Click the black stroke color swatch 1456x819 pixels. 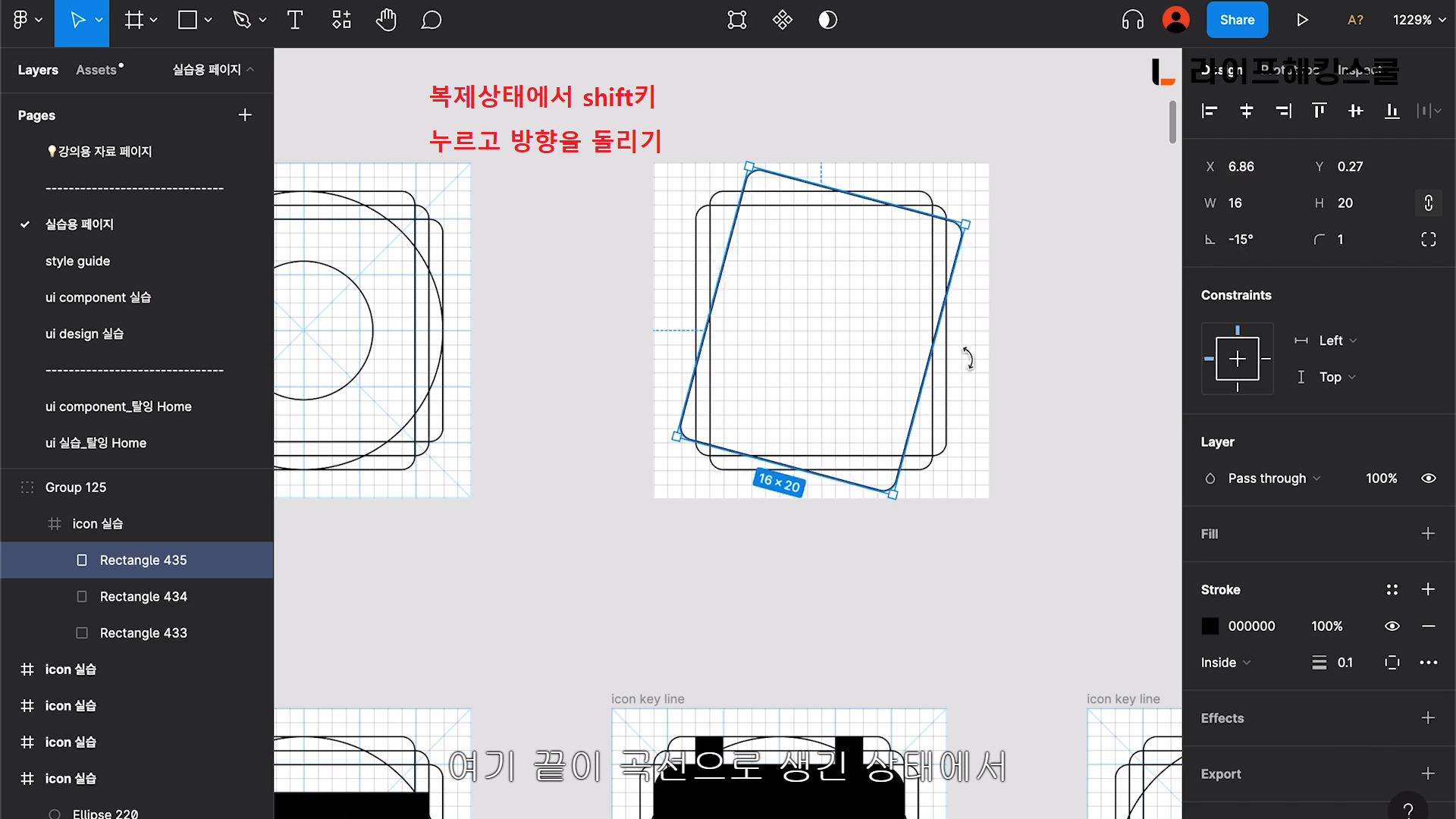(1210, 626)
